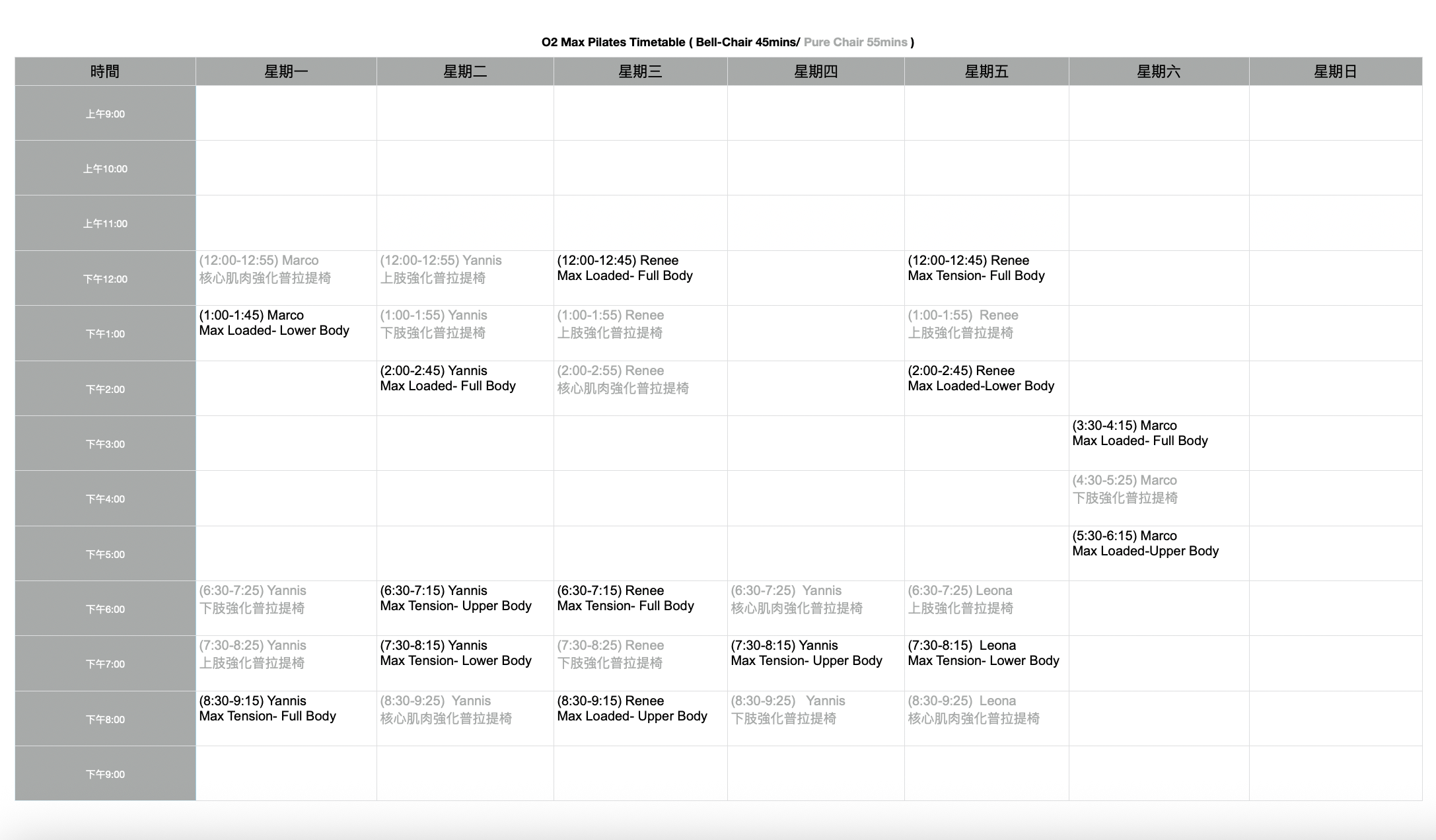Screen dimensions: 1436x840
Task: Click Wednesday 8:30-9:15 Renee Upper Body class
Action: pos(640,718)
